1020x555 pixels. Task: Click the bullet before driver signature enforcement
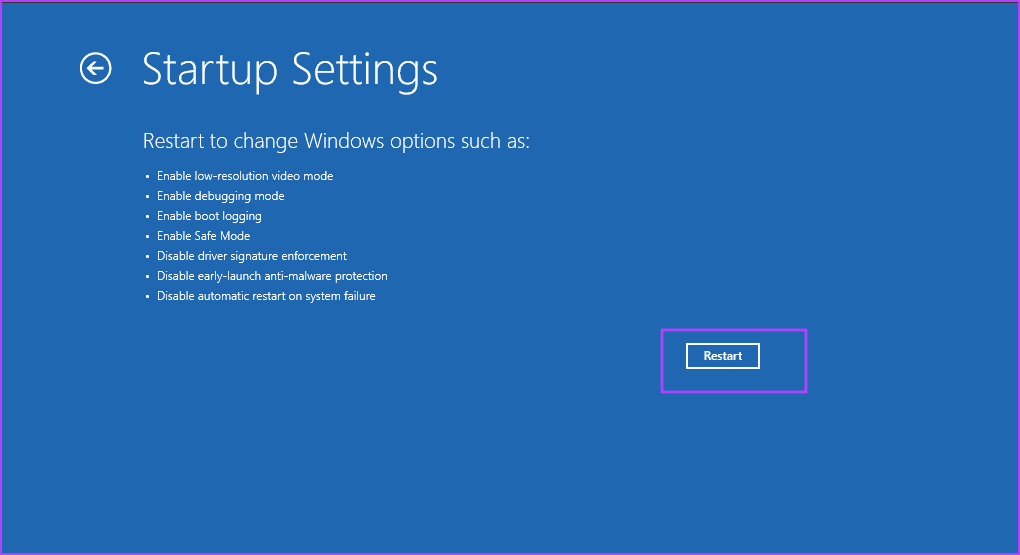(147, 257)
